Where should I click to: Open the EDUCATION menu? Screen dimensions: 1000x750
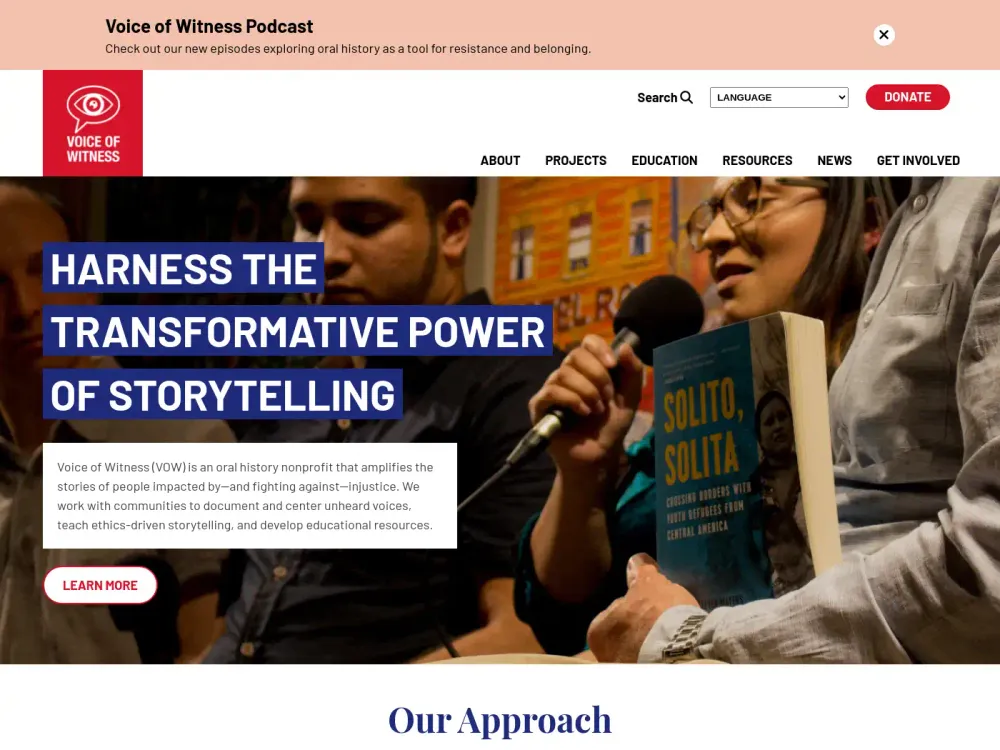pyautogui.click(x=665, y=161)
